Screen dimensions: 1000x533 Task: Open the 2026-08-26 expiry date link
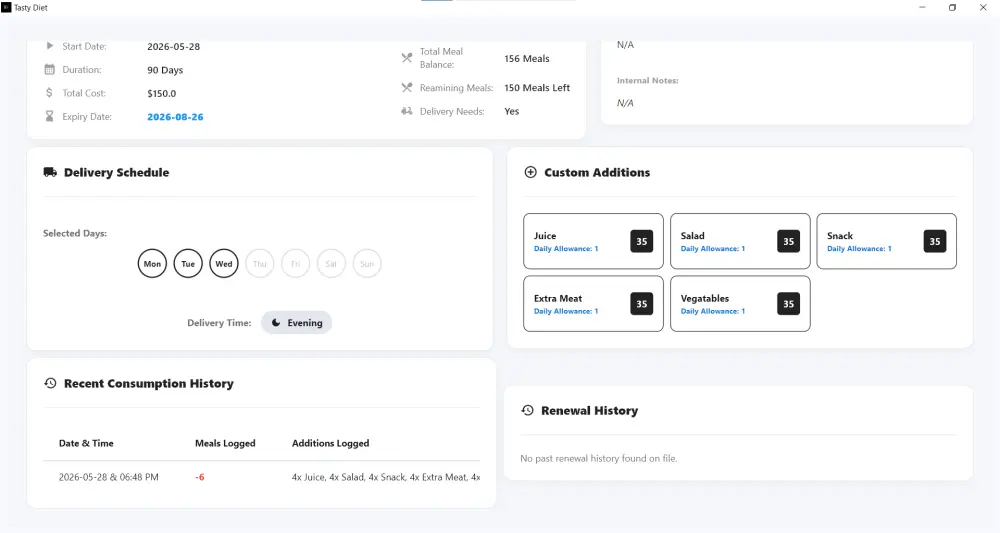pyautogui.click(x=175, y=117)
